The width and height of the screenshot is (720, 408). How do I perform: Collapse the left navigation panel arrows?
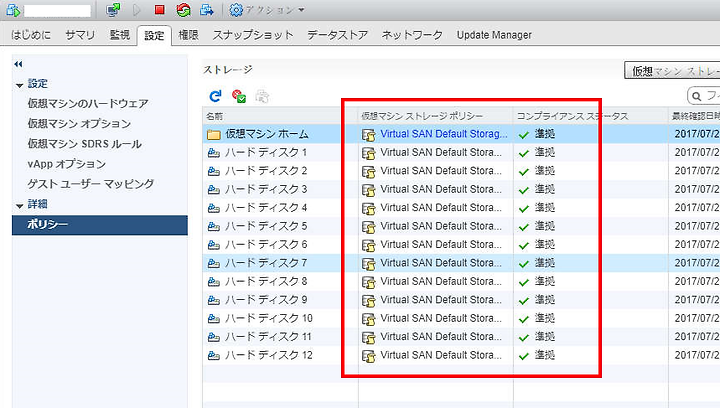pos(18,64)
